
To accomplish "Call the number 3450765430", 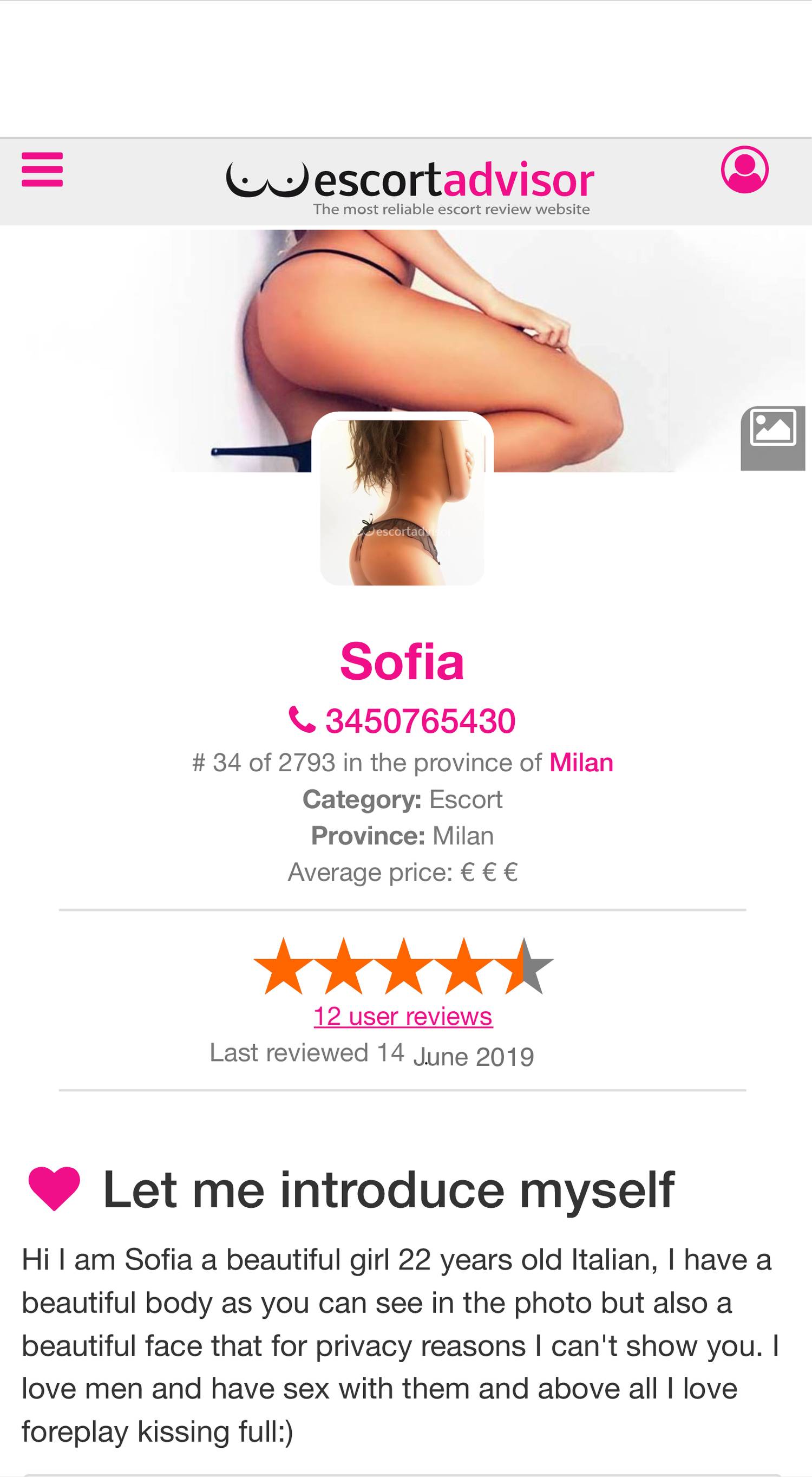I will pyautogui.click(x=420, y=721).
